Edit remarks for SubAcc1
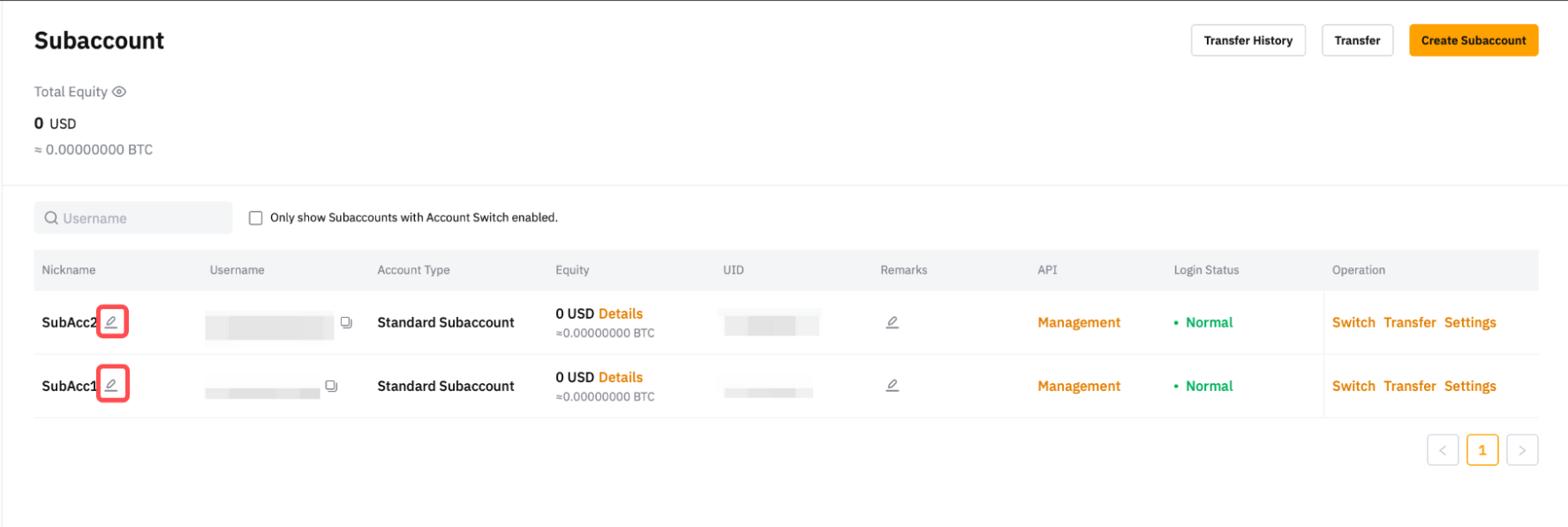This screenshot has width=1568, height=527. click(892, 386)
